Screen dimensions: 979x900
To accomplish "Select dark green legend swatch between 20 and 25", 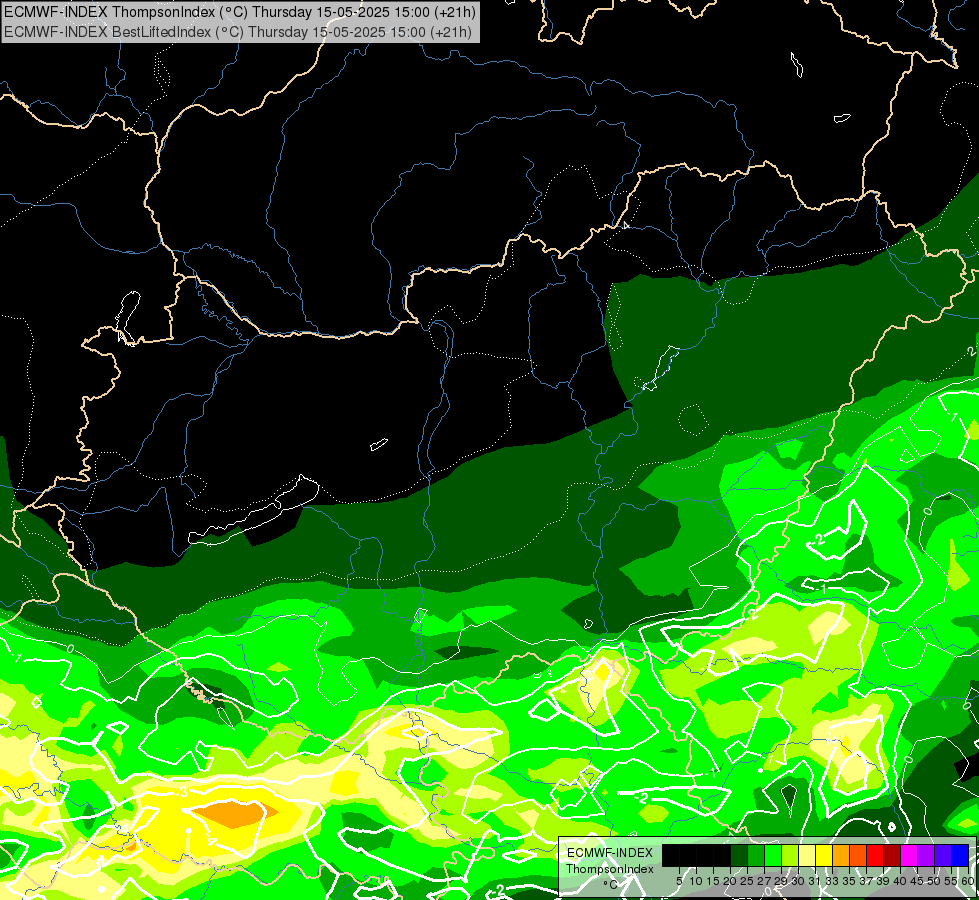I will (x=739, y=856).
